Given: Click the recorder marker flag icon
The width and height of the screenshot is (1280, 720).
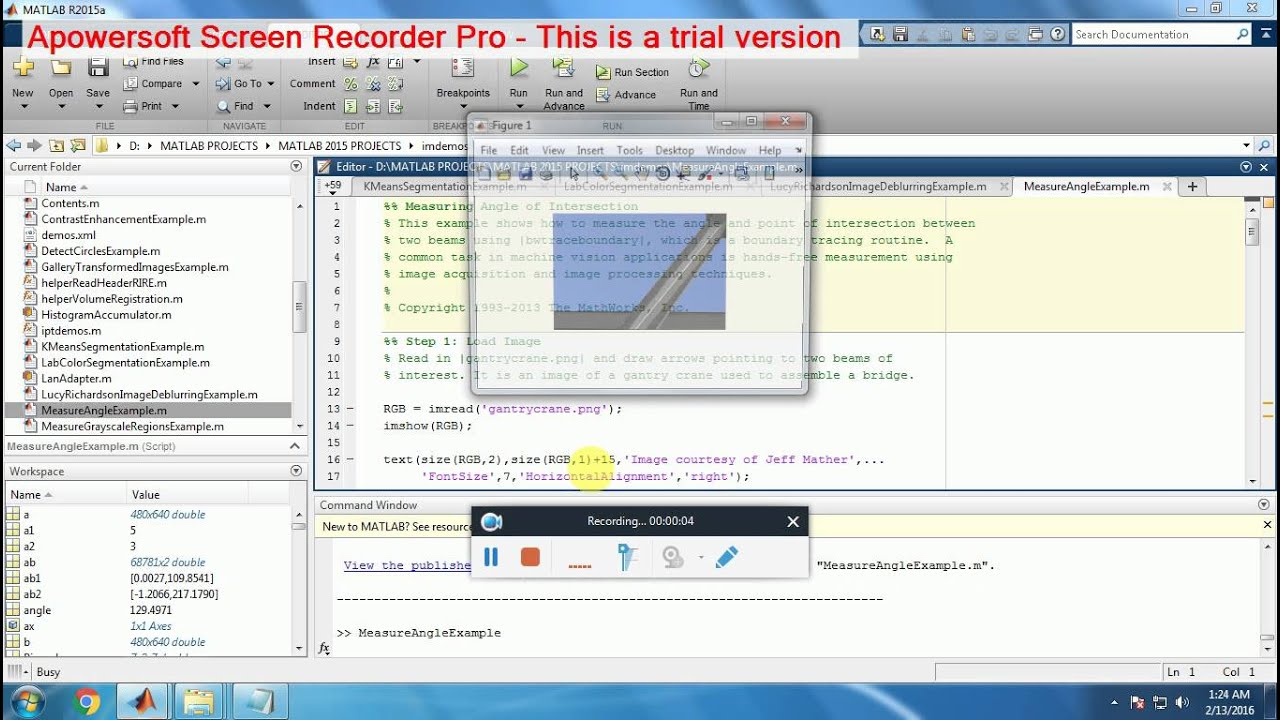Looking at the screenshot, I should point(627,557).
